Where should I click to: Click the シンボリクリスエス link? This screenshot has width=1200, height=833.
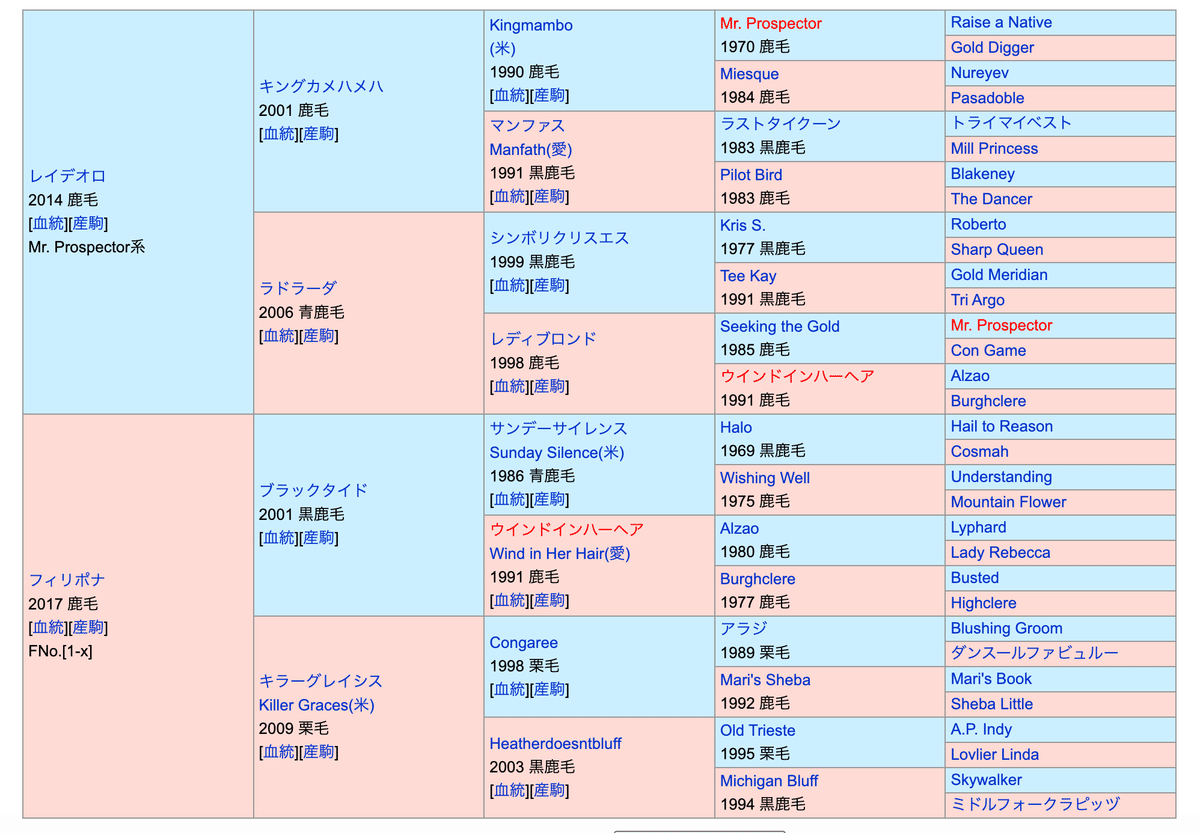click(559, 238)
